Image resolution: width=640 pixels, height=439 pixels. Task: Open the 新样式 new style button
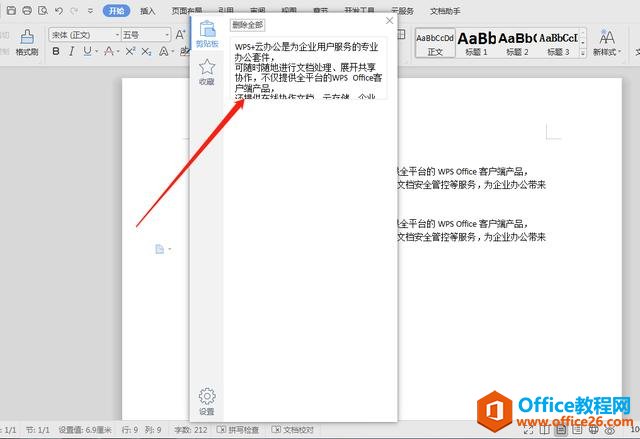click(x=607, y=42)
